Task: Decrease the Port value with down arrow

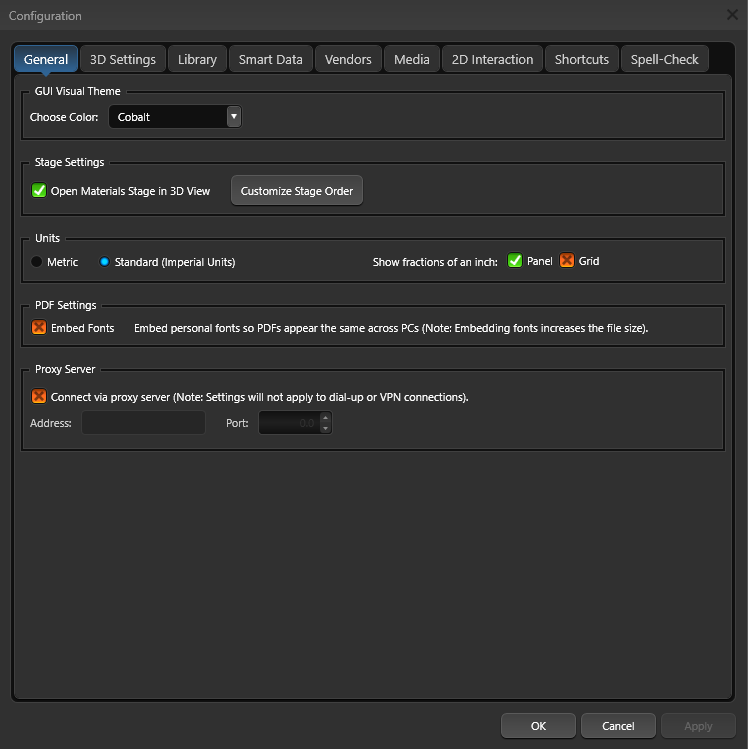Action: tap(325, 428)
